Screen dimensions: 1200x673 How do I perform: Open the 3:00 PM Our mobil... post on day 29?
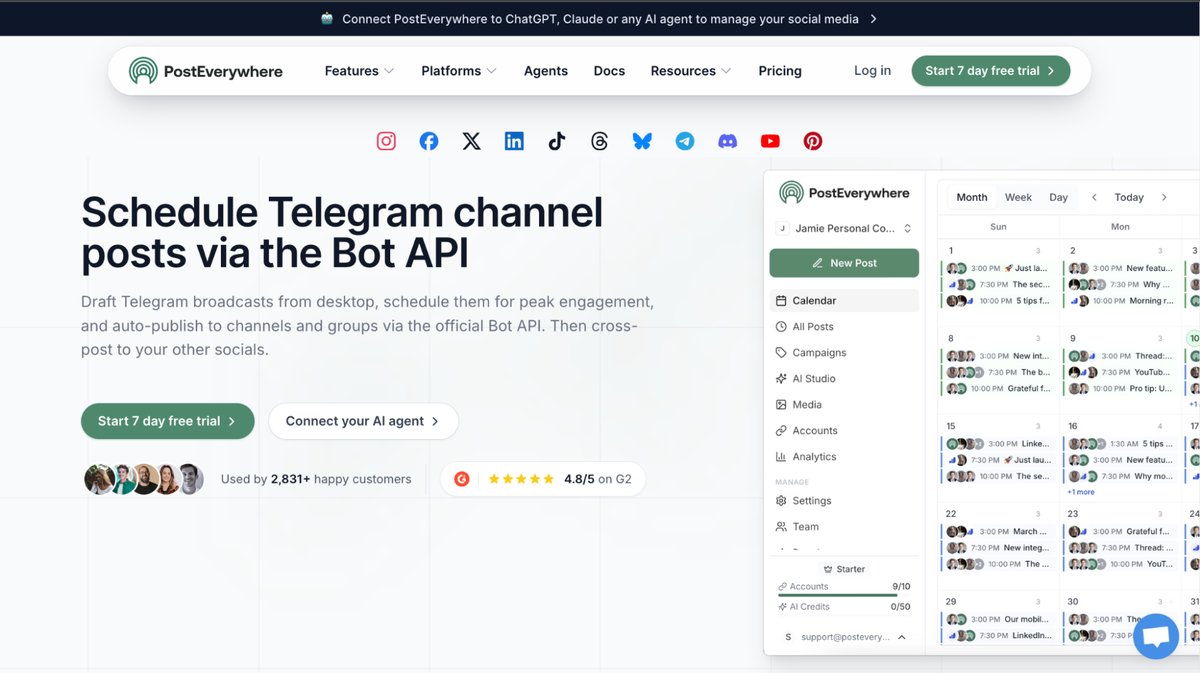click(998, 619)
